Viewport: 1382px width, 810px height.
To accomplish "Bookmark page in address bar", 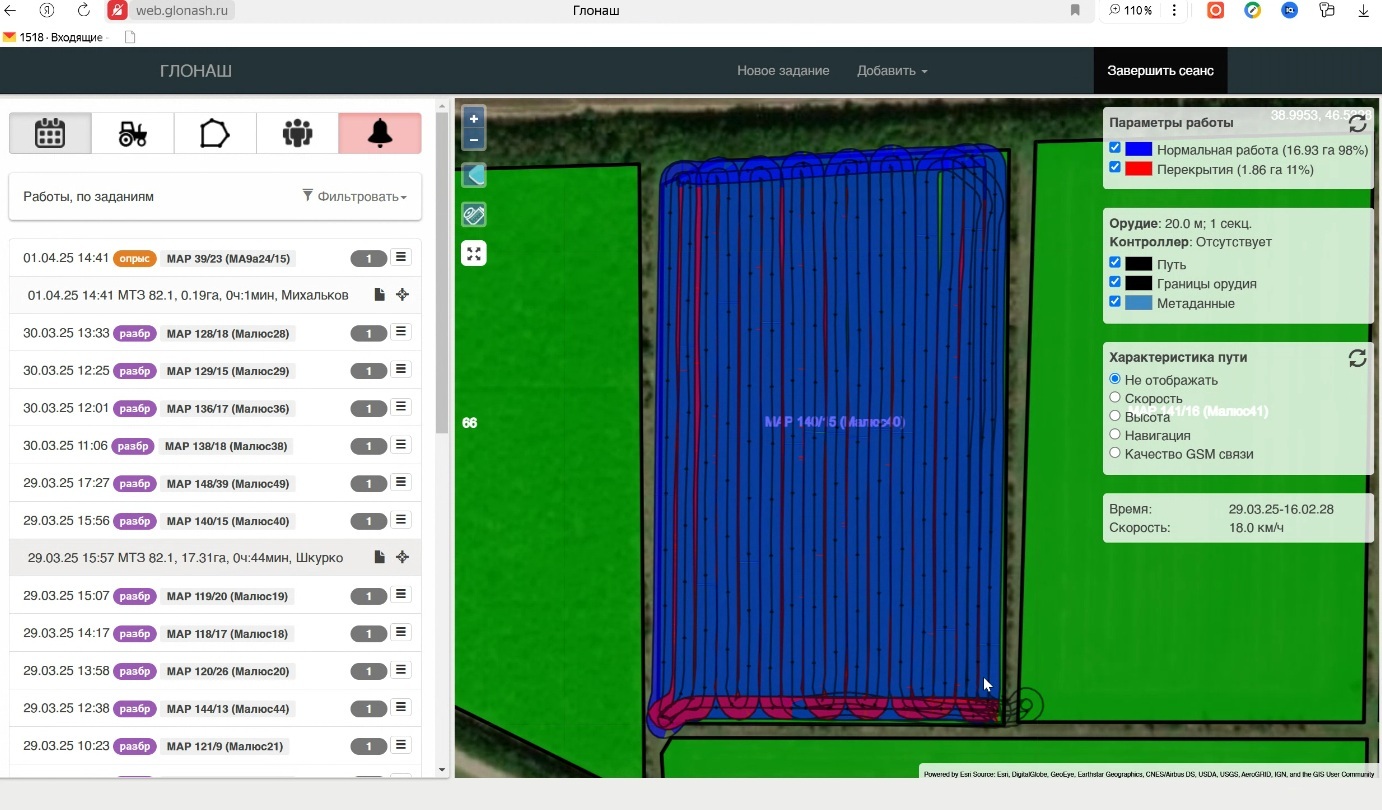I will (1075, 10).
